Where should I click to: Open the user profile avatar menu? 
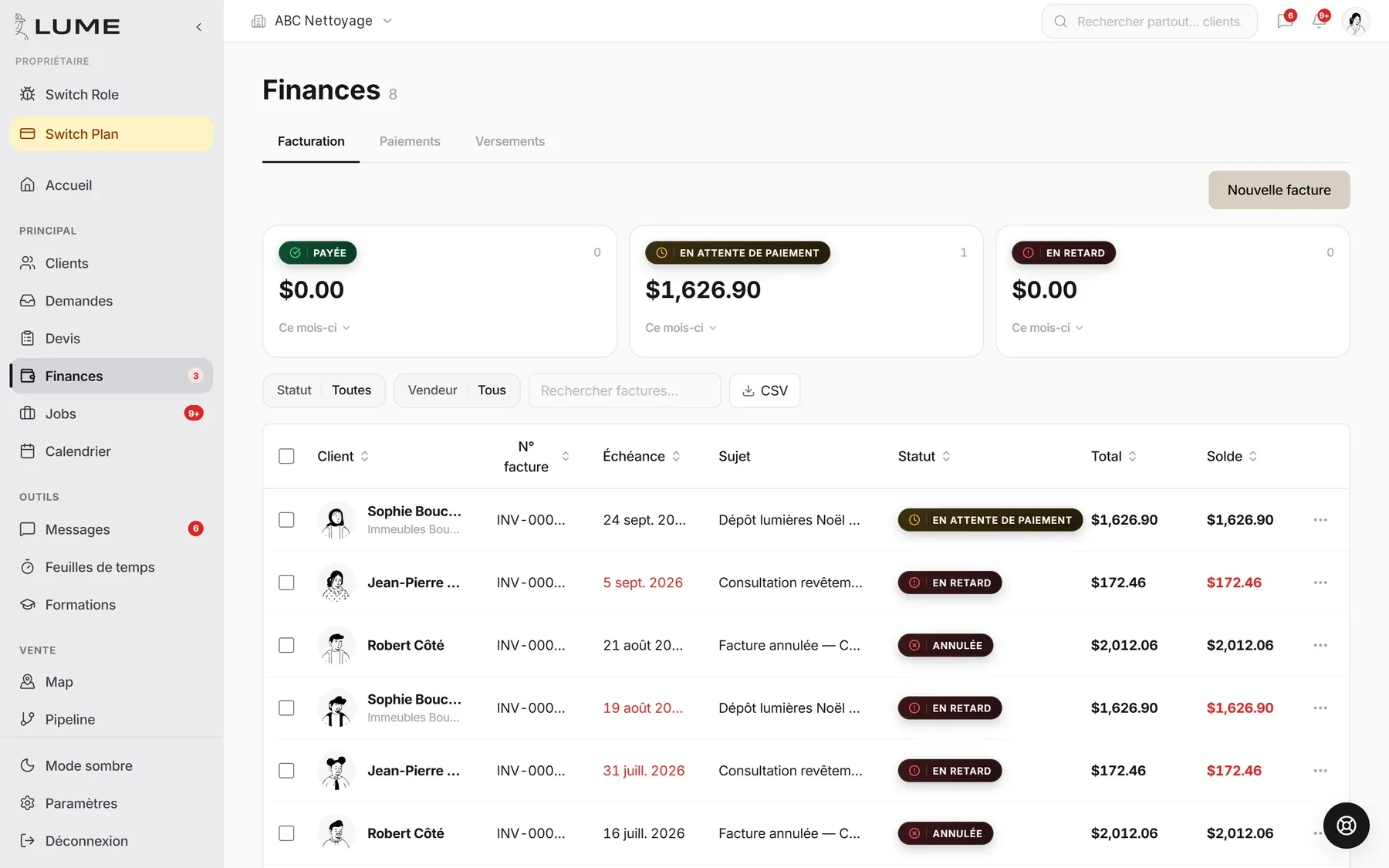[x=1356, y=22]
